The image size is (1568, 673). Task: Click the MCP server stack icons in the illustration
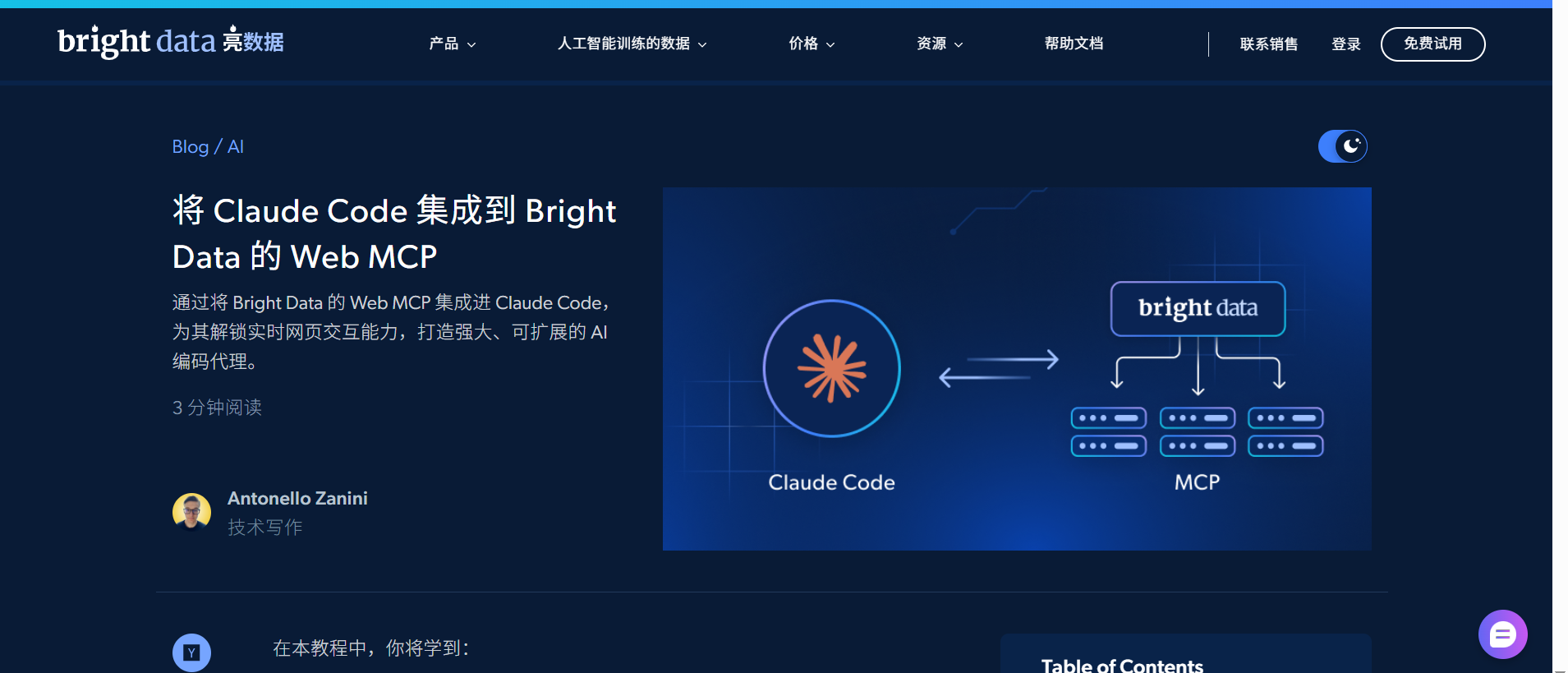(1197, 431)
